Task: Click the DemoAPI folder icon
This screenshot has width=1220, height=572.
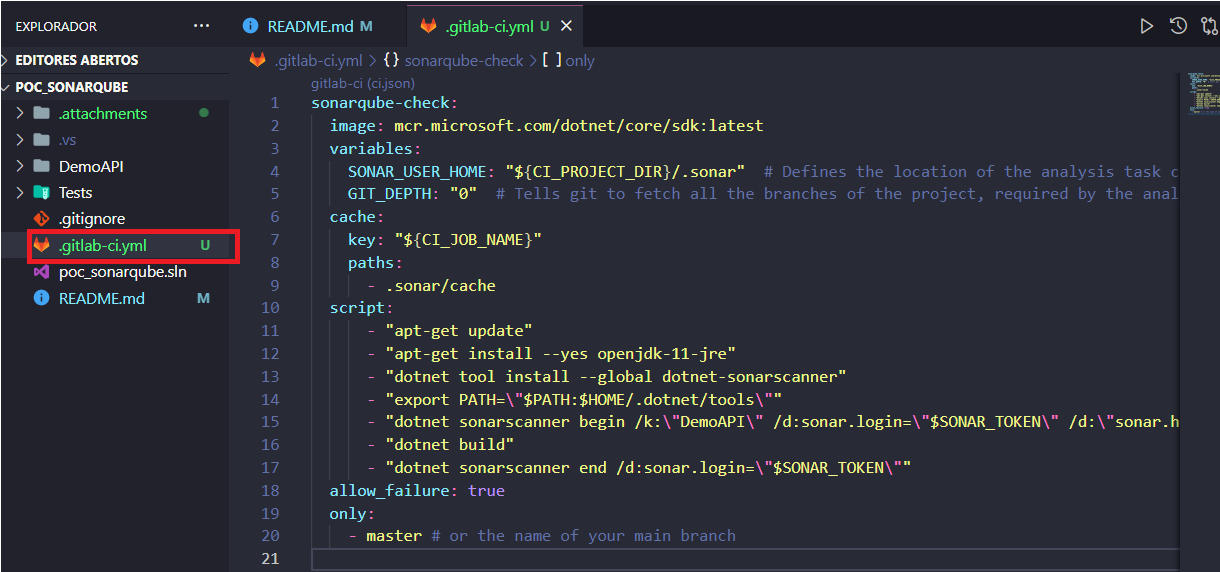Action: click(41, 166)
